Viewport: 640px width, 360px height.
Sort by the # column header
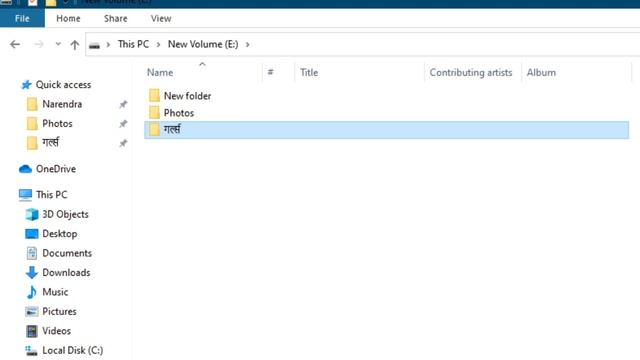pos(270,72)
